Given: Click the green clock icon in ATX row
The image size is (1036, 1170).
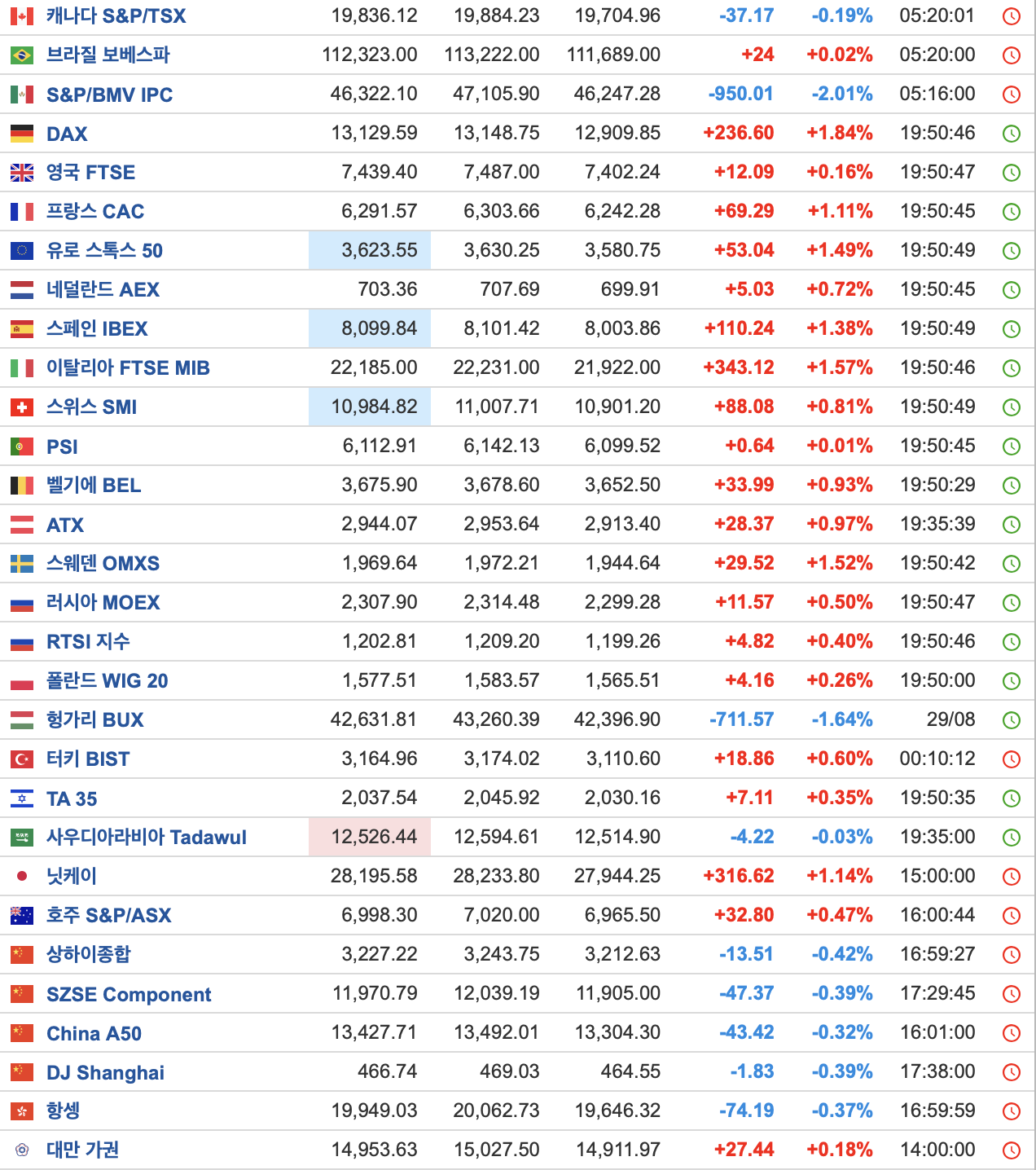Looking at the screenshot, I should pos(1012,525).
